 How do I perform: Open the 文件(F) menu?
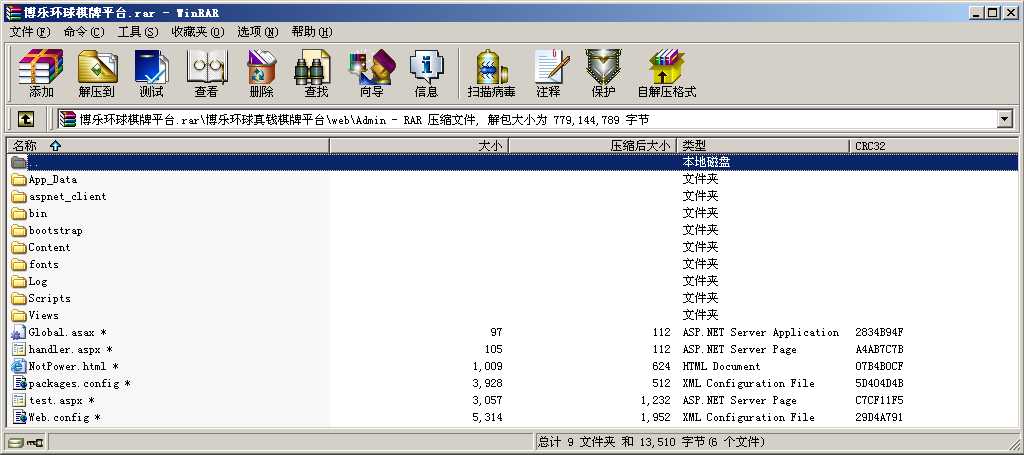click(29, 31)
